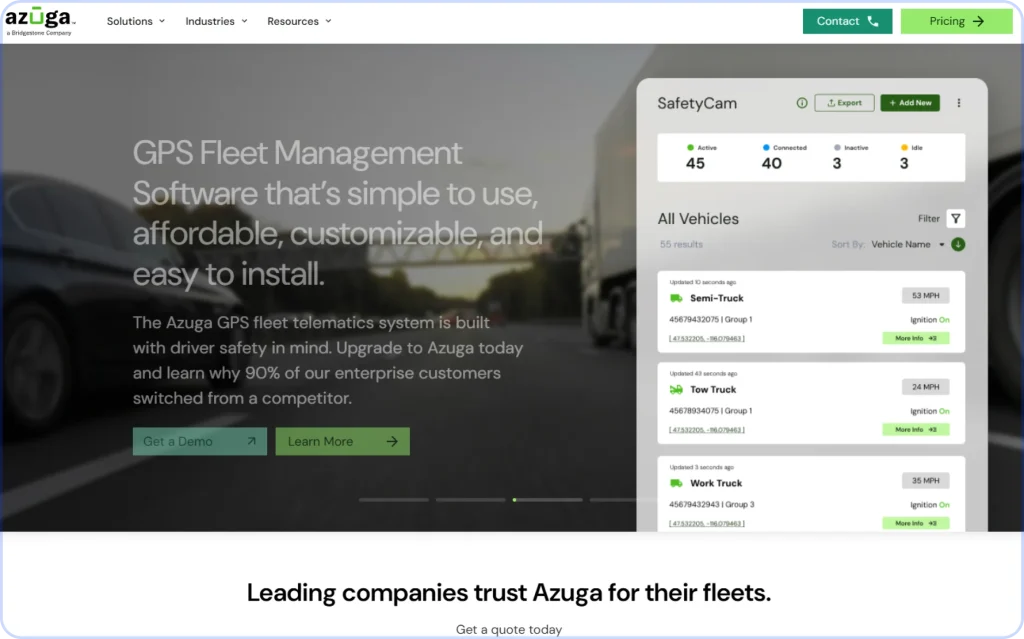This screenshot has height=639, width=1024.
Task: Click the green Active status dot
Action: 690,148
